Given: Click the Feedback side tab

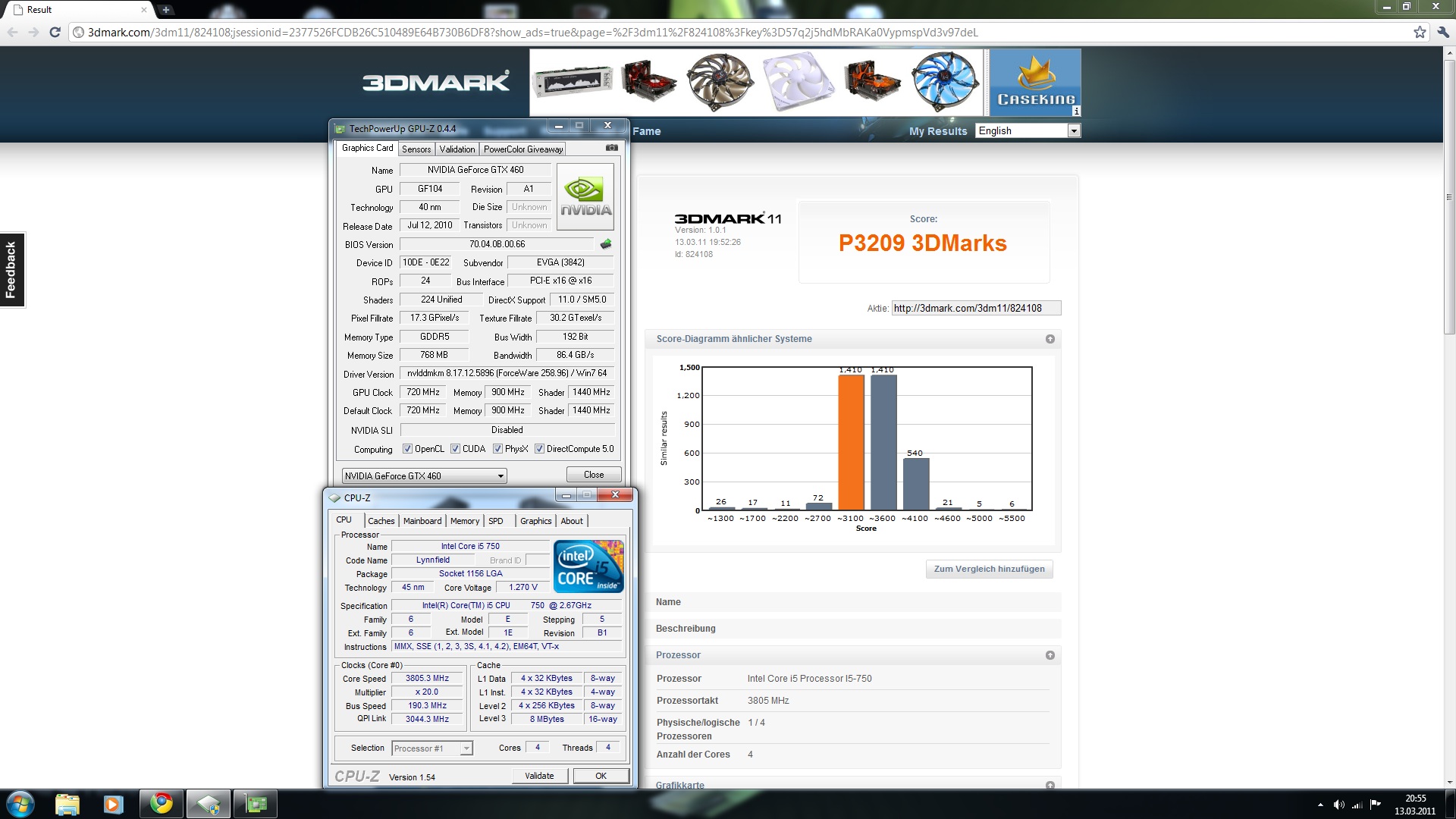Looking at the screenshot, I should tap(12, 270).
